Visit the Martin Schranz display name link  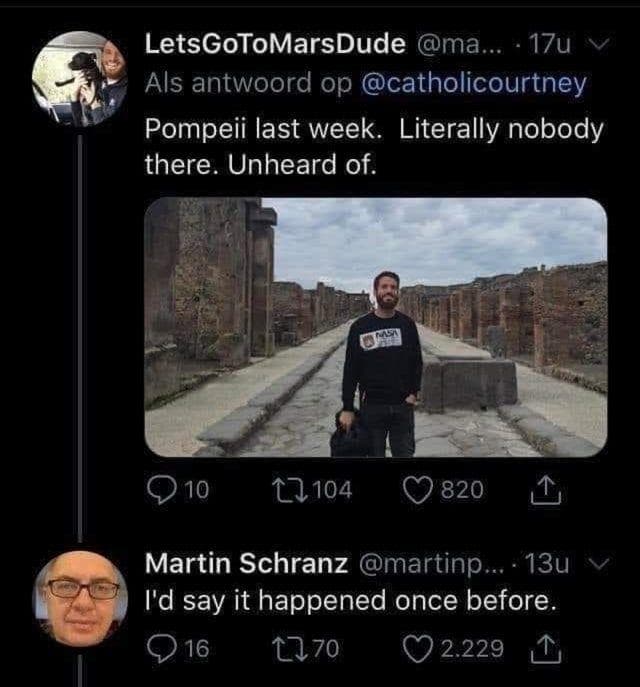click(250, 563)
